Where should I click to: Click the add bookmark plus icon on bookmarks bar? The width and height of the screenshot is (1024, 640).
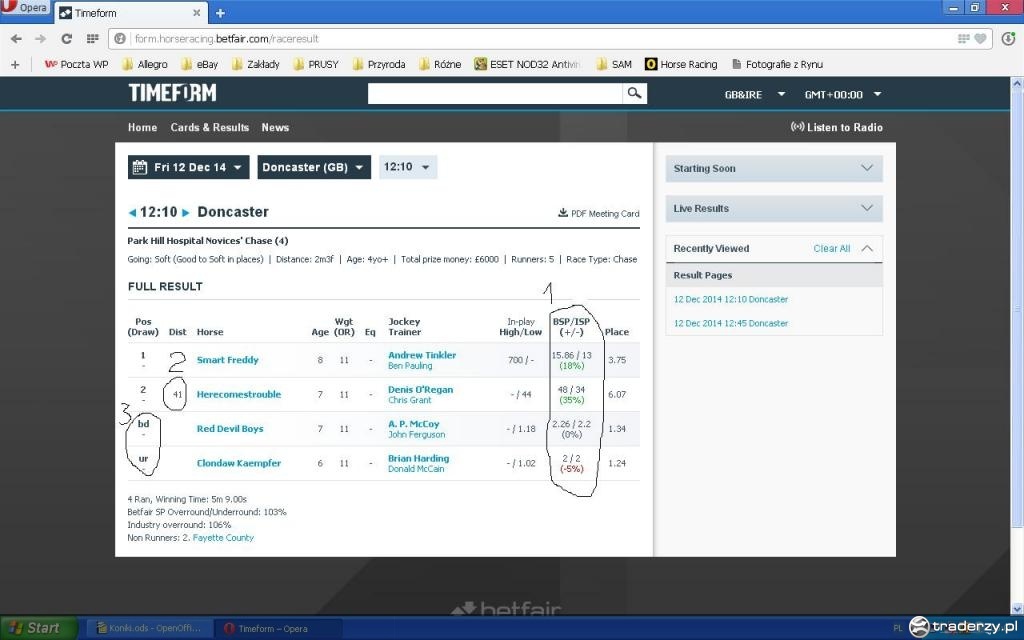pyautogui.click(x=16, y=65)
